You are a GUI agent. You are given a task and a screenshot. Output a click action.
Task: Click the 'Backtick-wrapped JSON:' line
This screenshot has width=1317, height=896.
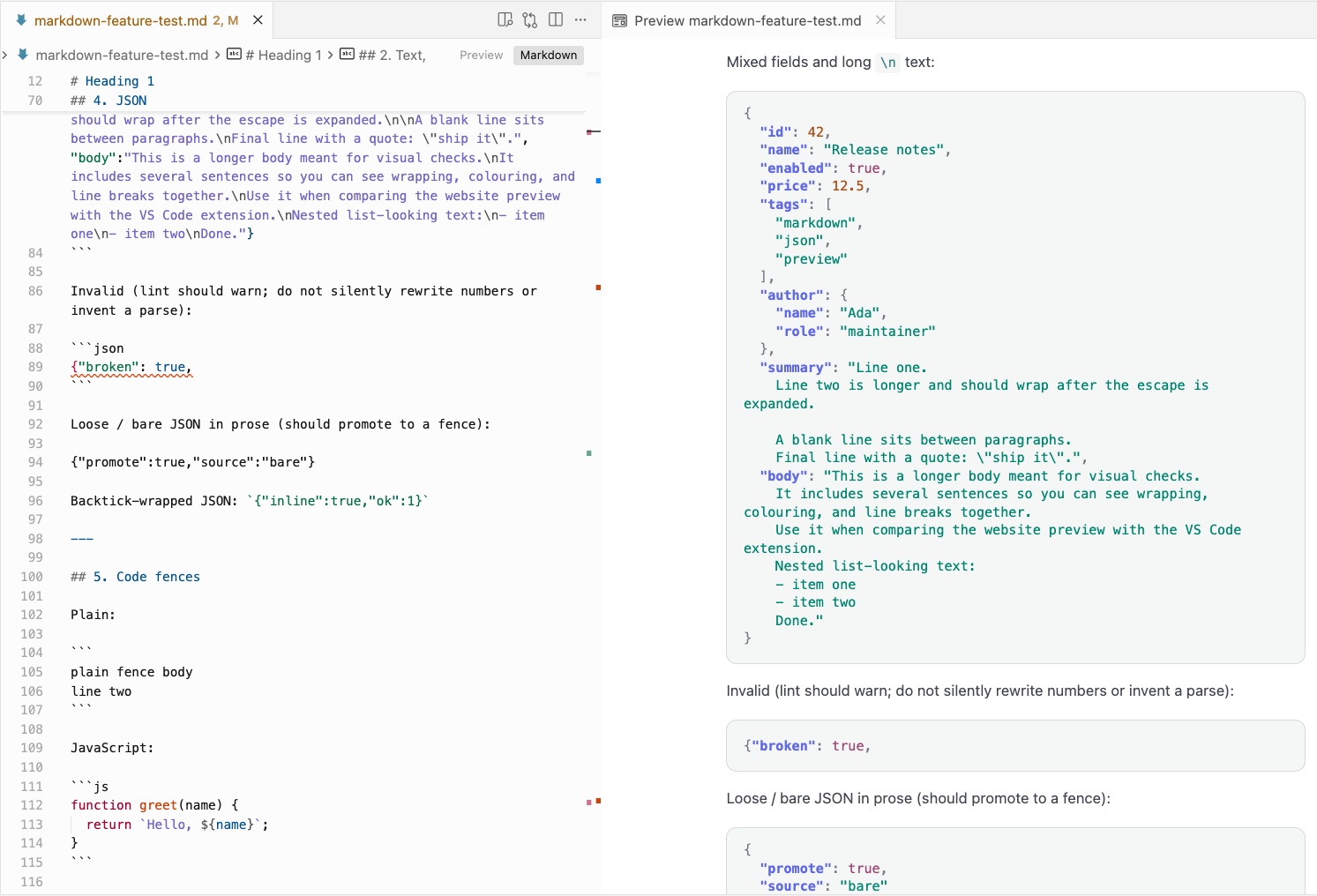coord(250,501)
